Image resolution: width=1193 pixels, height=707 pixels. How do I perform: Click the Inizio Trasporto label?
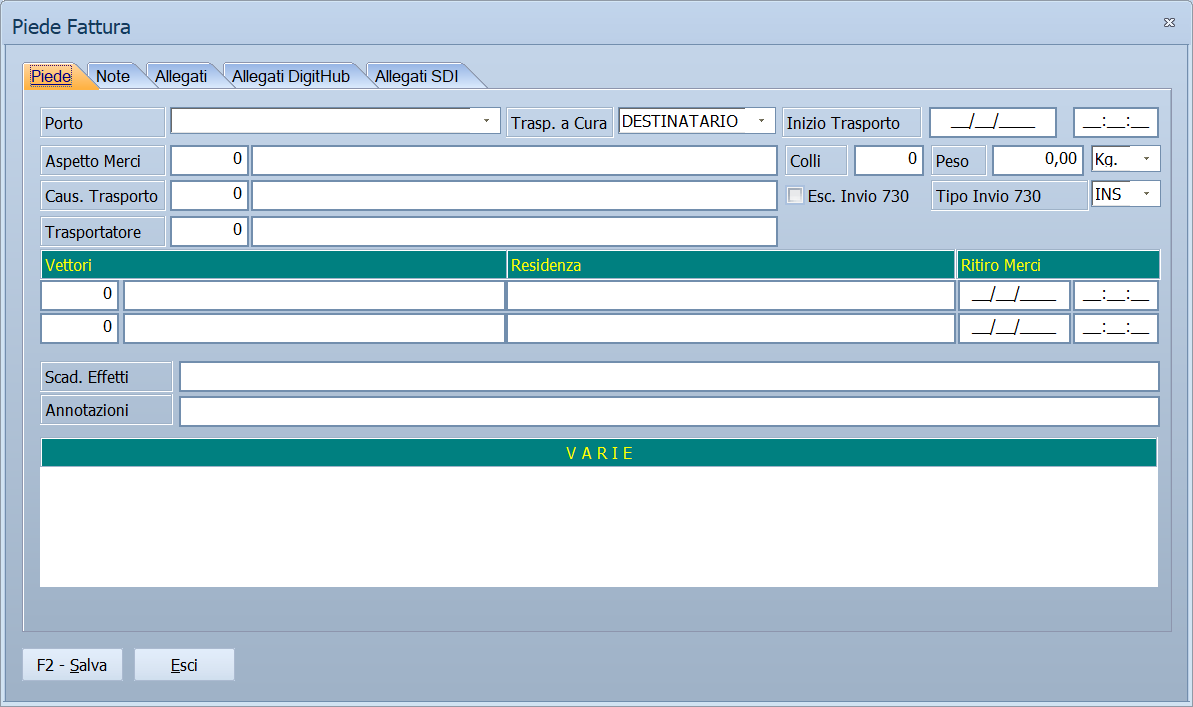coord(851,123)
